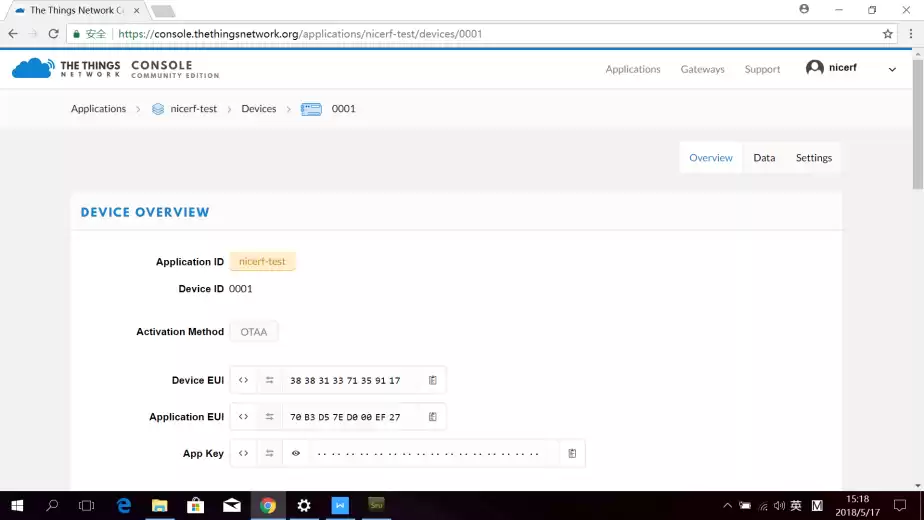The height and width of the screenshot is (520, 924).
Task: Copy the Device EUI to clipboard
Action: tap(433, 381)
